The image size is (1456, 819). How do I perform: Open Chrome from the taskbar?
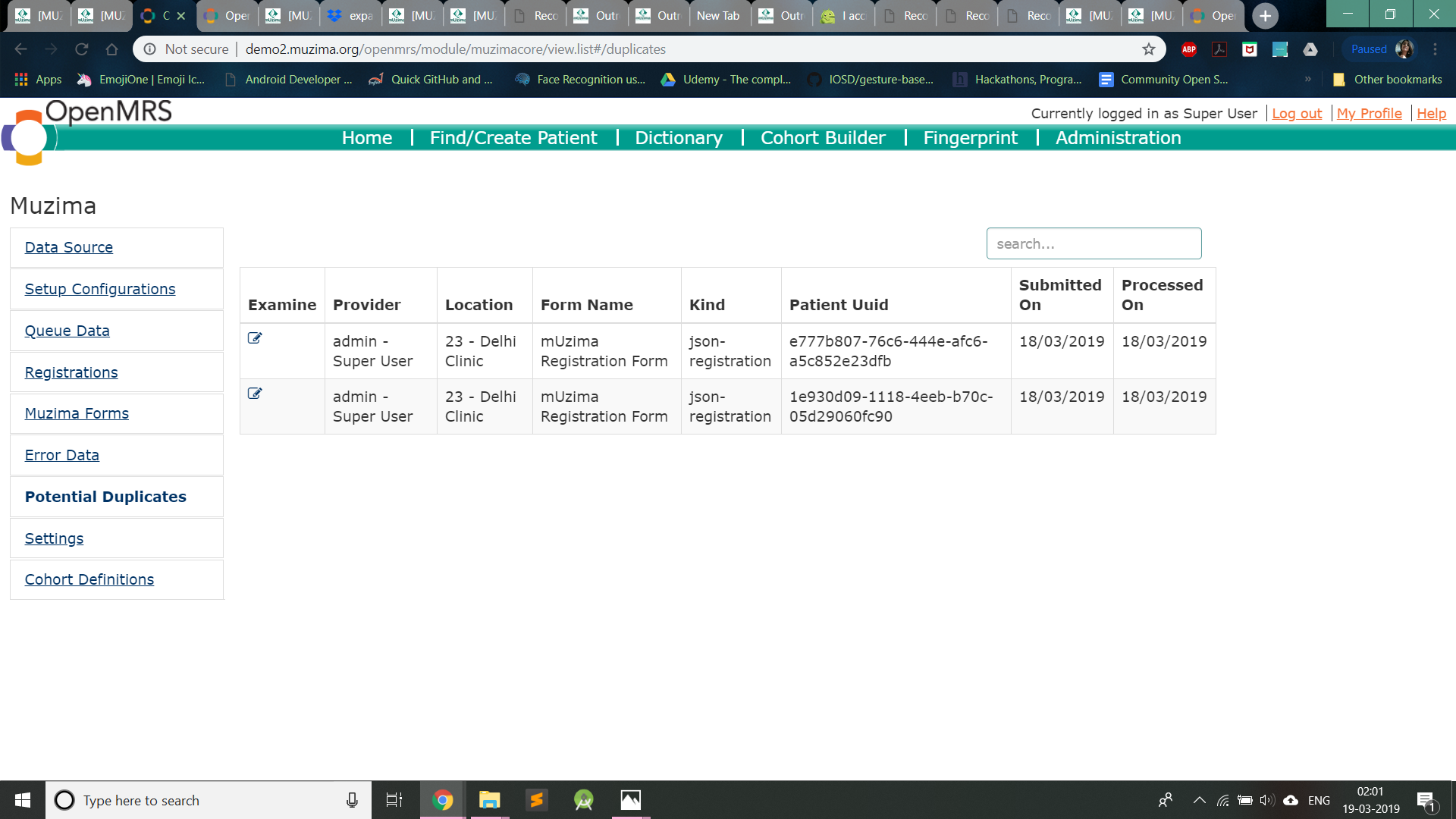(443, 800)
